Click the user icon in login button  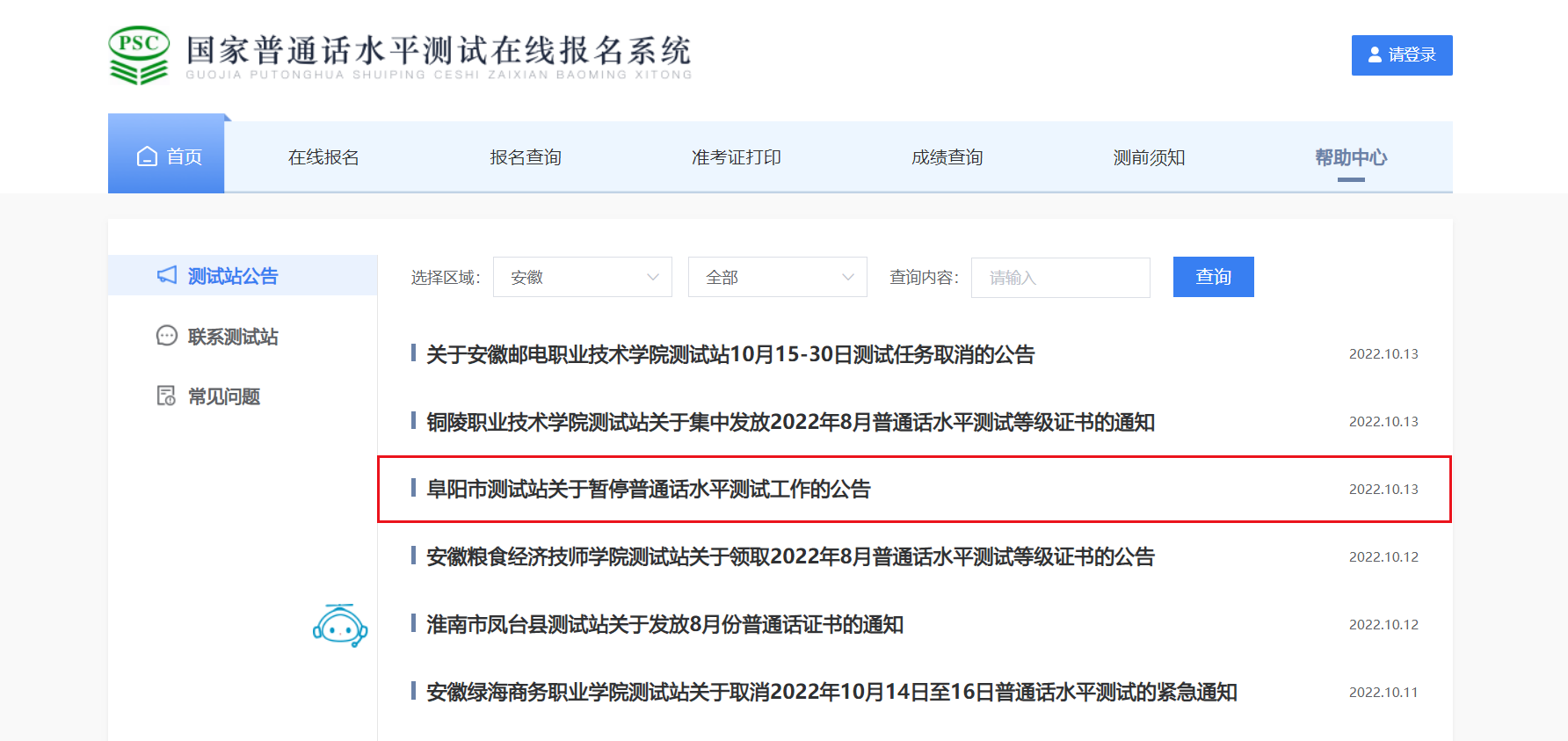pyautogui.click(x=1376, y=54)
